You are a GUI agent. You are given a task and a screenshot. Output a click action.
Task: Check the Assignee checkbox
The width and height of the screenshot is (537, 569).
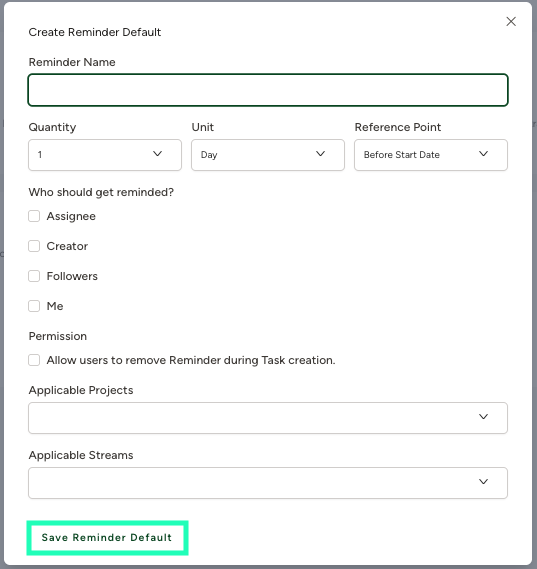(34, 216)
